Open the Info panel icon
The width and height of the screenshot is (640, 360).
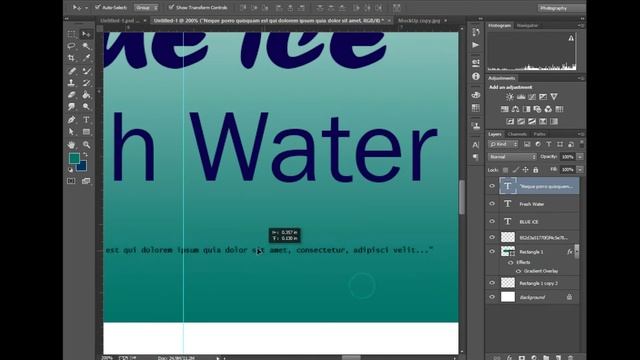476,76
